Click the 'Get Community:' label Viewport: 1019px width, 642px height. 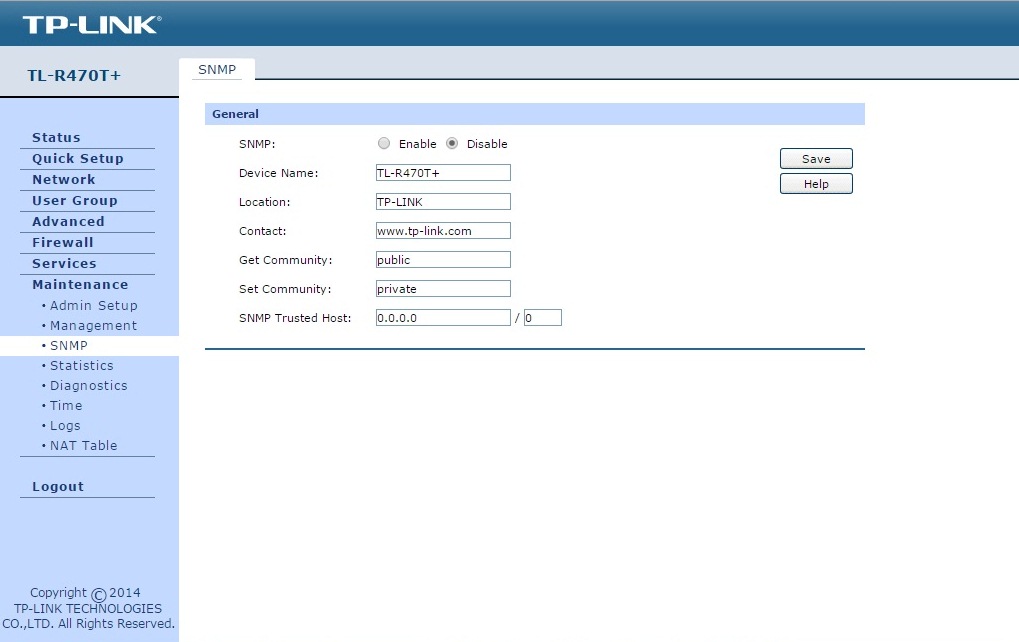pyautogui.click(x=285, y=260)
